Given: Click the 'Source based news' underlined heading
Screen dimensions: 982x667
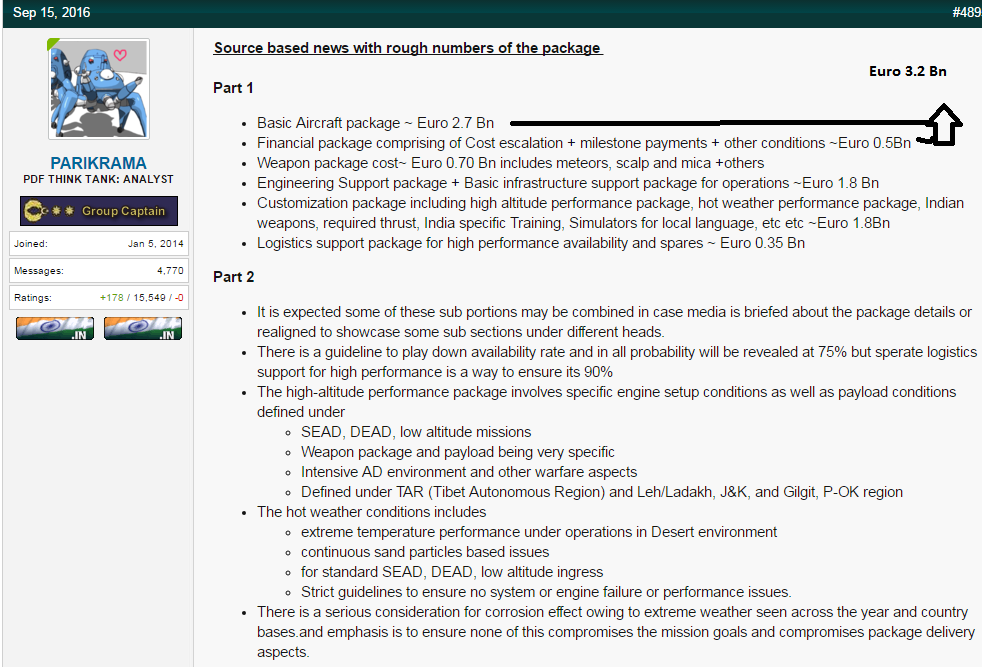Looking at the screenshot, I should coord(408,48).
